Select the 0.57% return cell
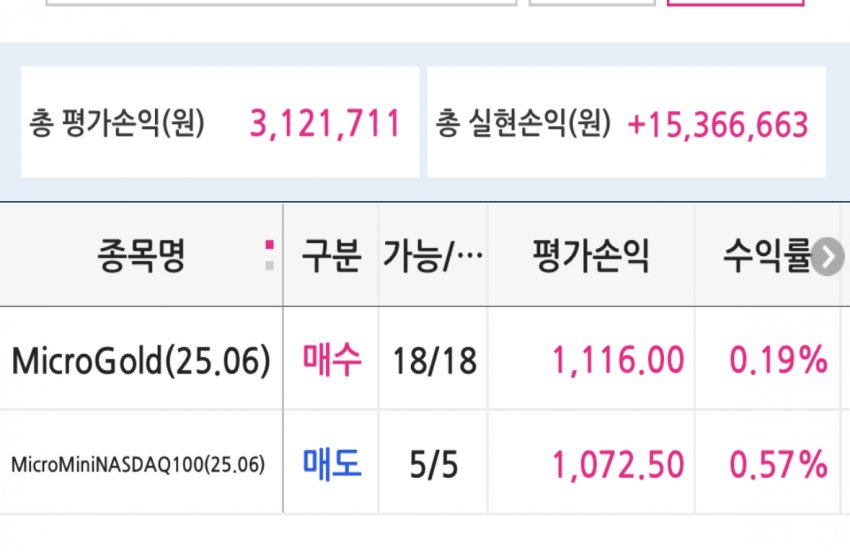Viewport: 850px width, 552px height. point(778,465)
